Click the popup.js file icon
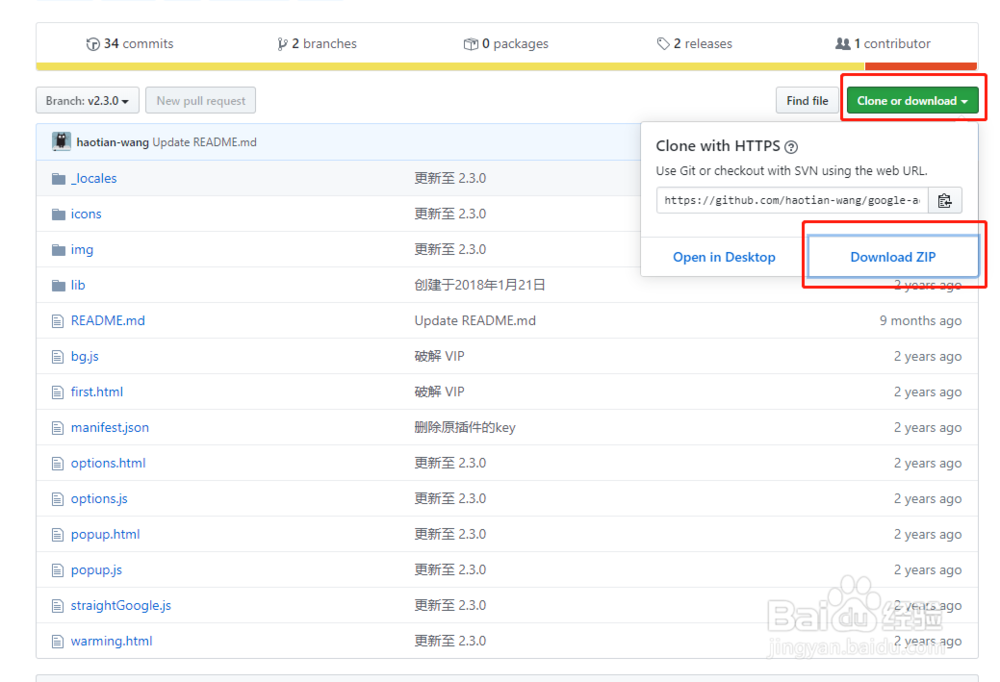This screenshot has height=682, width=1000. [58, 570]
